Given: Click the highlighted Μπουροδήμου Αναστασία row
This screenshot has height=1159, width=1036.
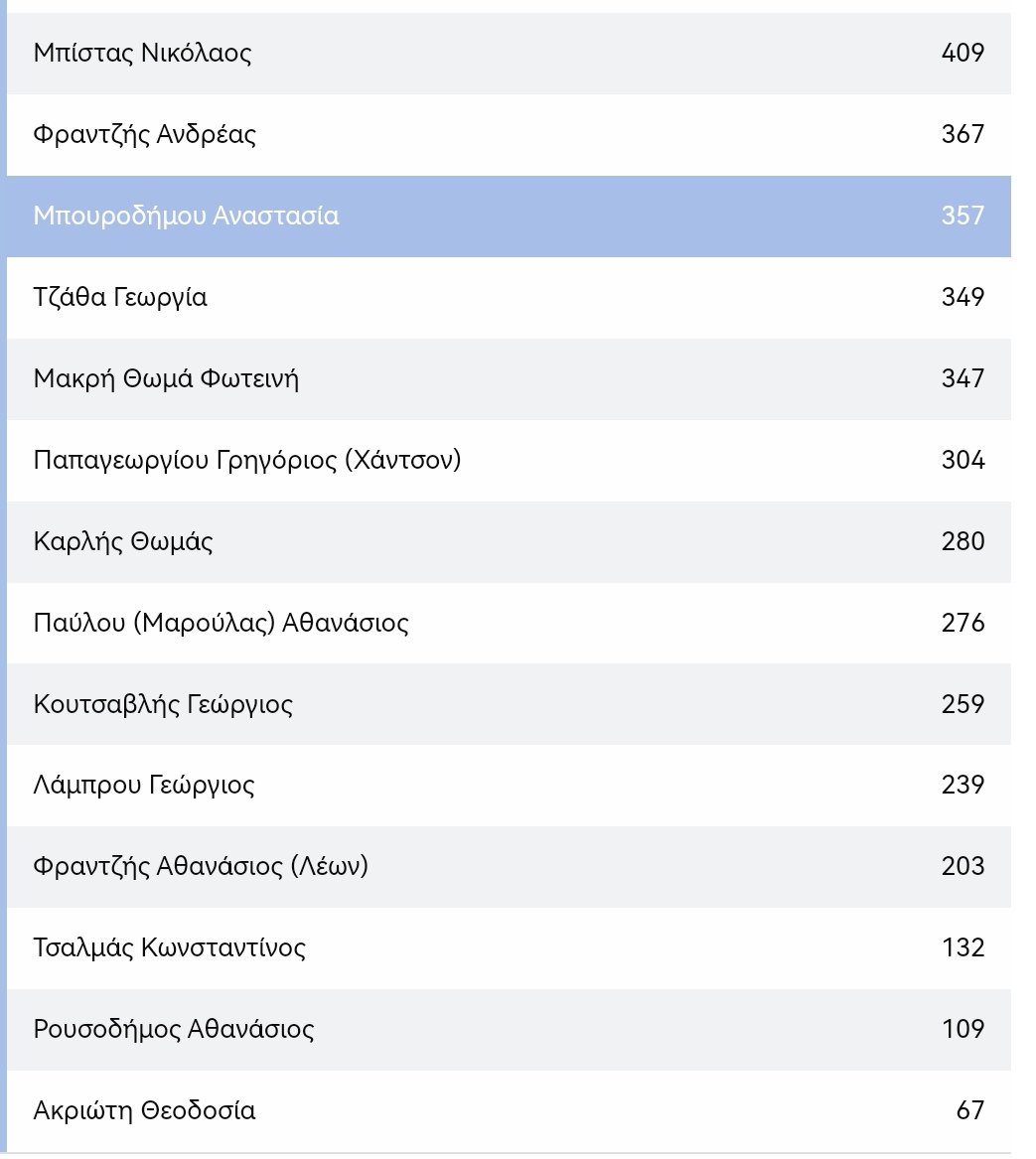Looking at the screenshot, I should [186, 216].
